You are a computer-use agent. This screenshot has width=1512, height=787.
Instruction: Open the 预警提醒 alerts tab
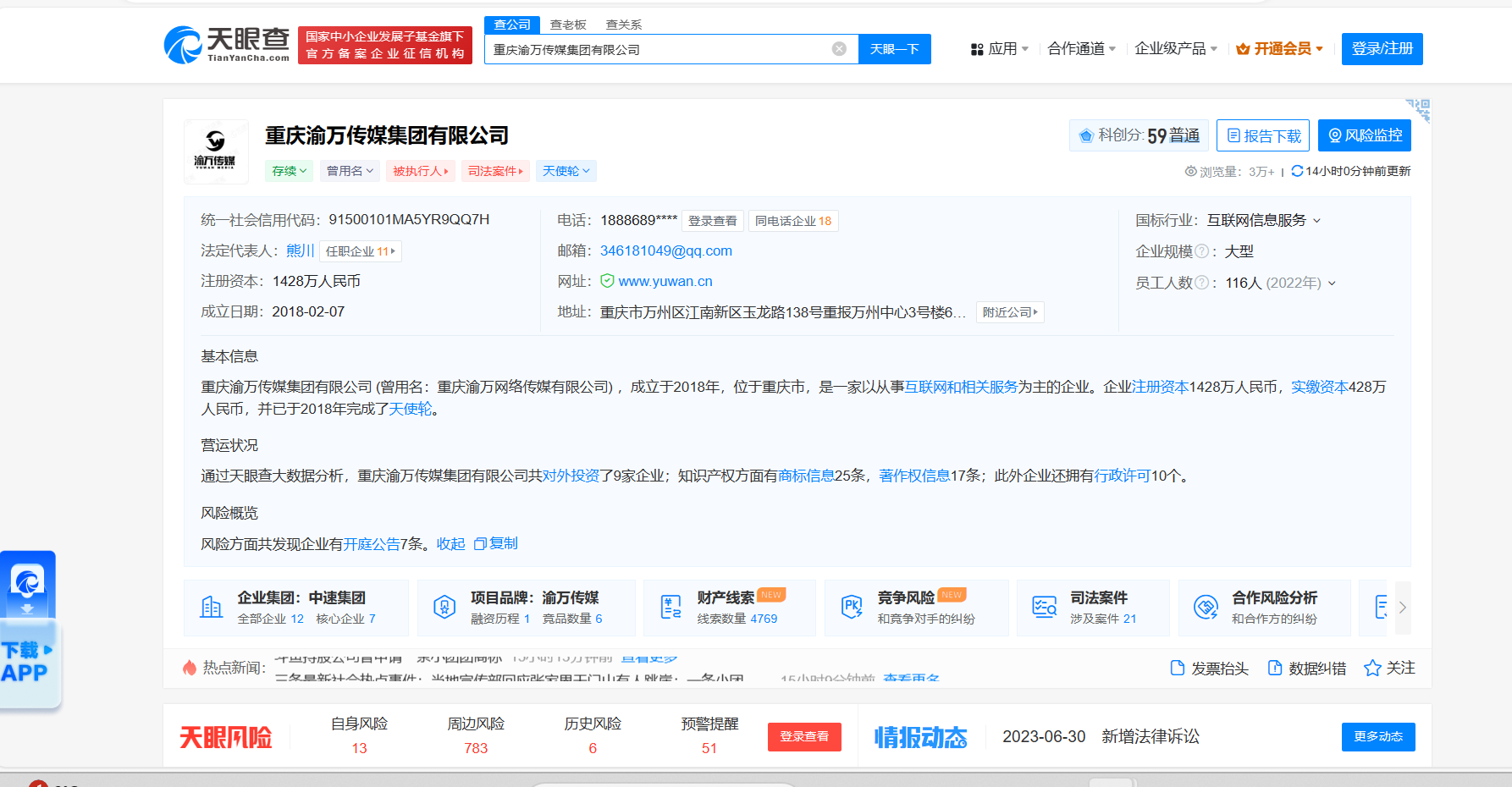pyautogui.click(x=709, y=735)
